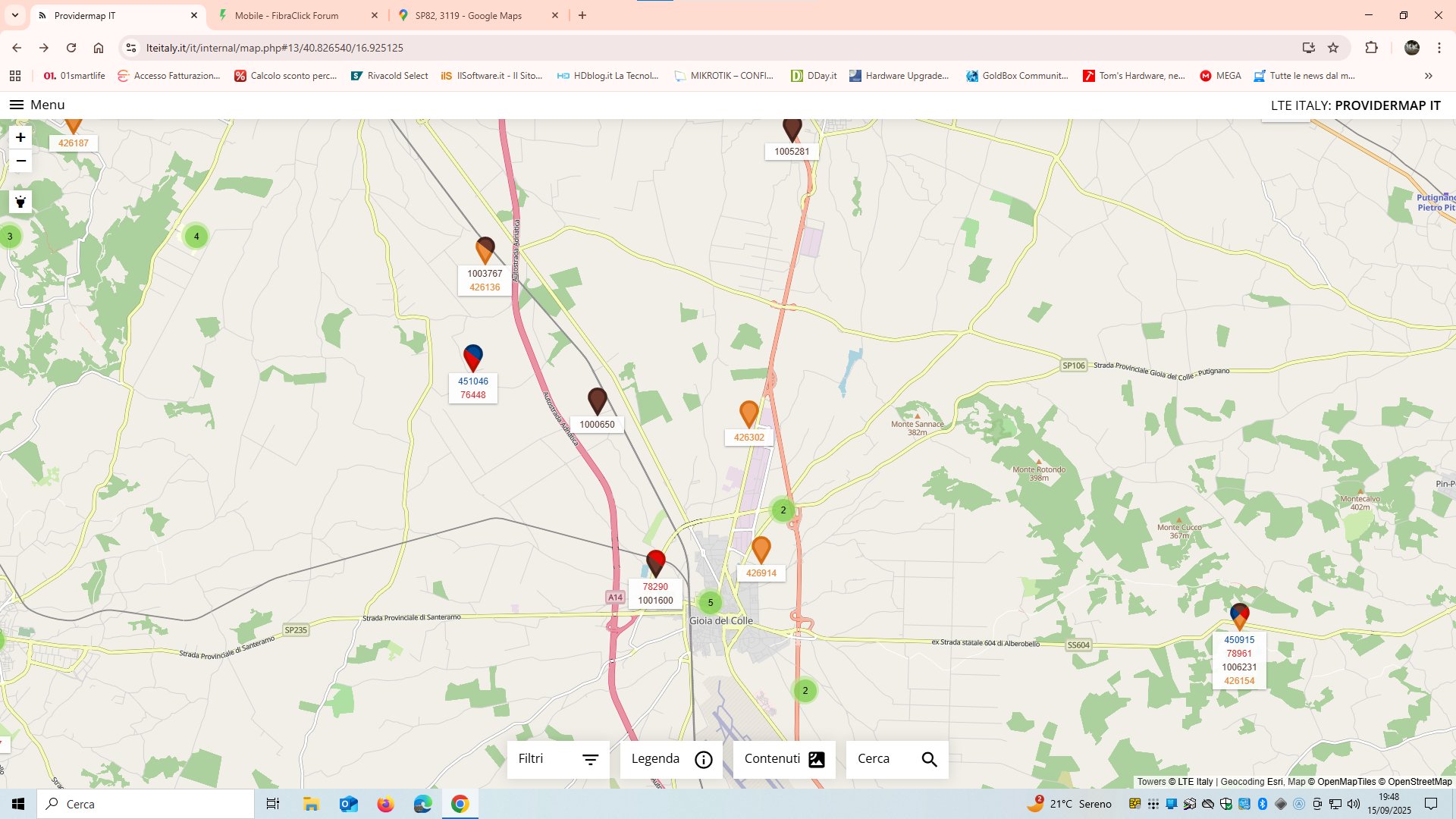1456x819 pixels.
Task: Switch to Mobile - FibraClick Forum tab
Action: click(x=287, y=15)
